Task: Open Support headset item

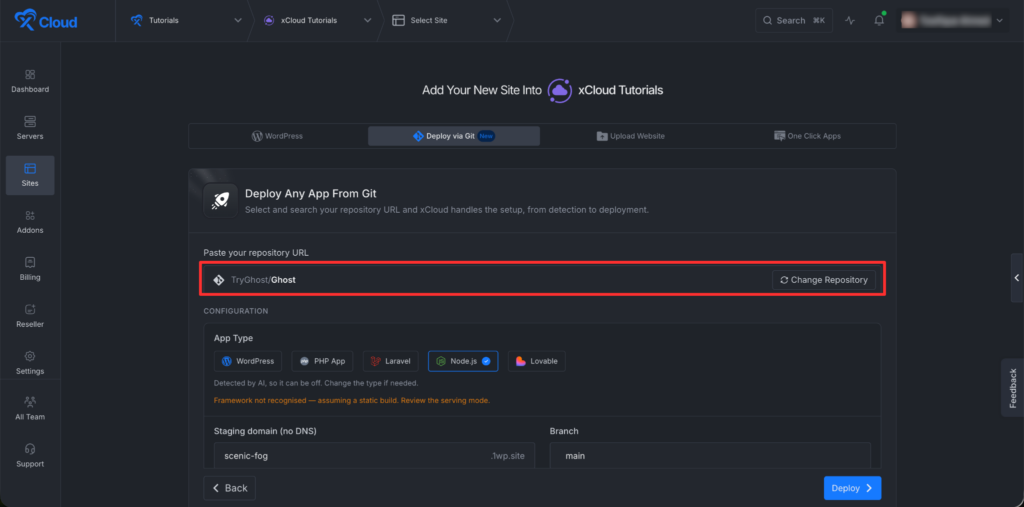Action: 30,456
